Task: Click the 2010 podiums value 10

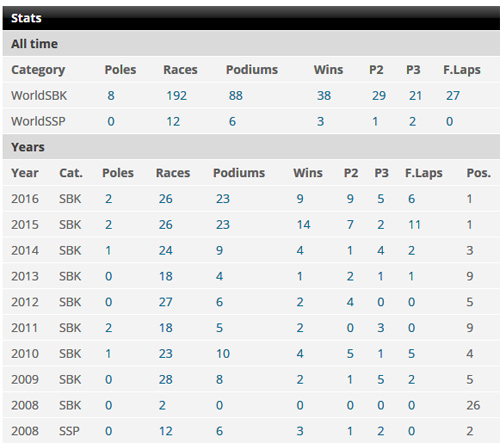Action: pos(223,354)
